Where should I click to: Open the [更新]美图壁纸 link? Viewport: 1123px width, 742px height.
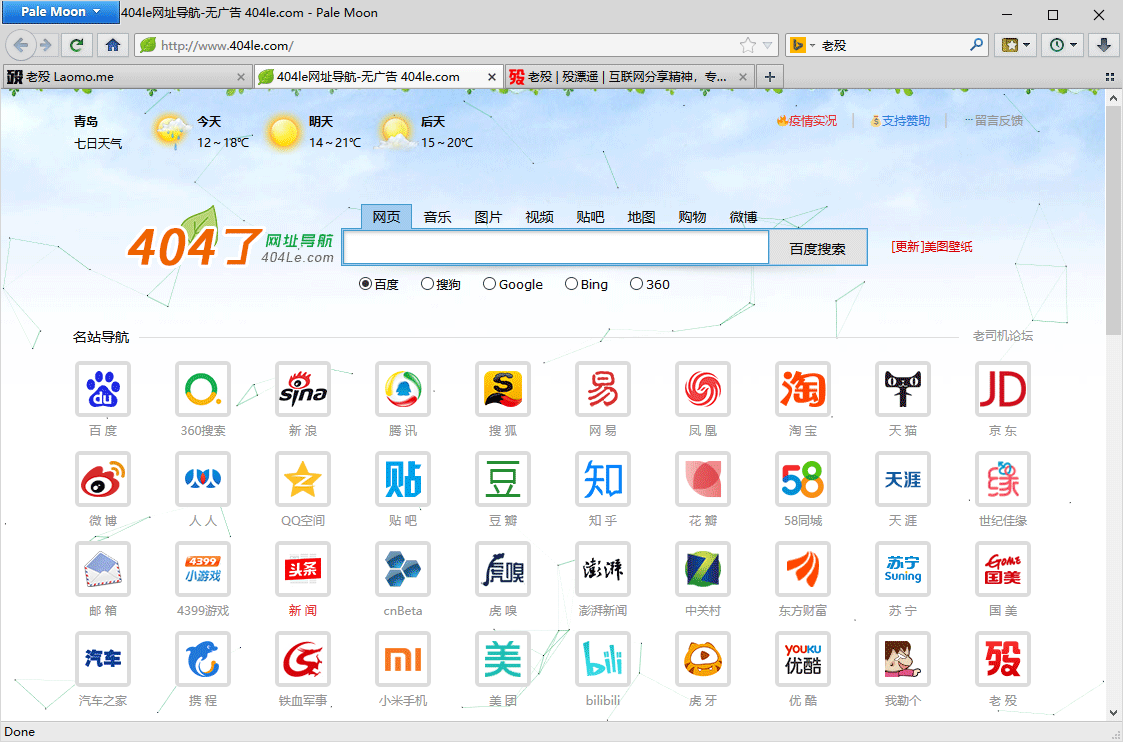coord(932,247)
